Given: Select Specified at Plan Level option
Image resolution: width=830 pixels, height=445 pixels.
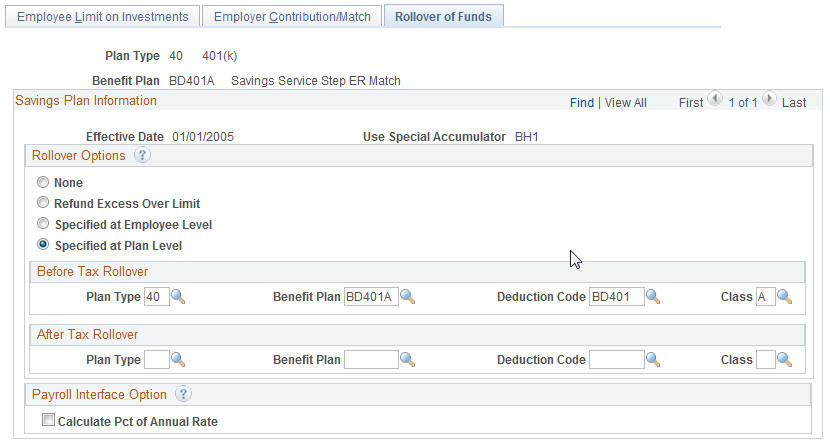Looking at the screenshot, I should pos(43,244).
